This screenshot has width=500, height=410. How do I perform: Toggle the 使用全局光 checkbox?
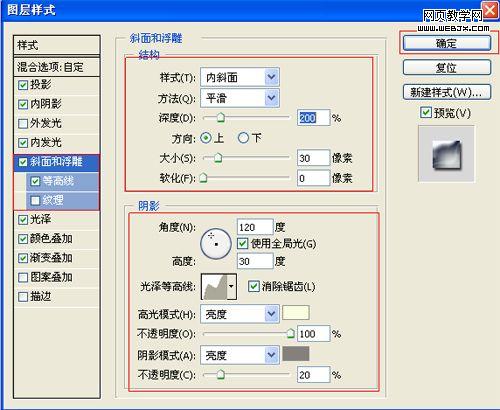242,244
